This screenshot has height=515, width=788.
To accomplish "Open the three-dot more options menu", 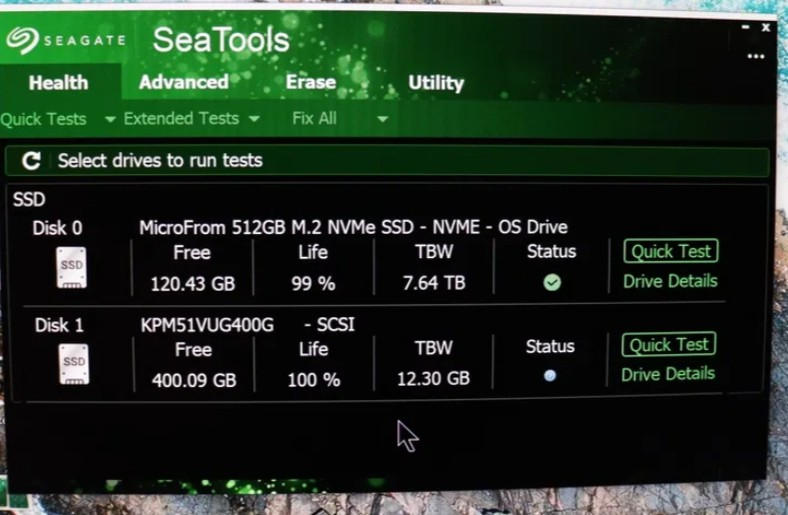I will coord(755,56).
